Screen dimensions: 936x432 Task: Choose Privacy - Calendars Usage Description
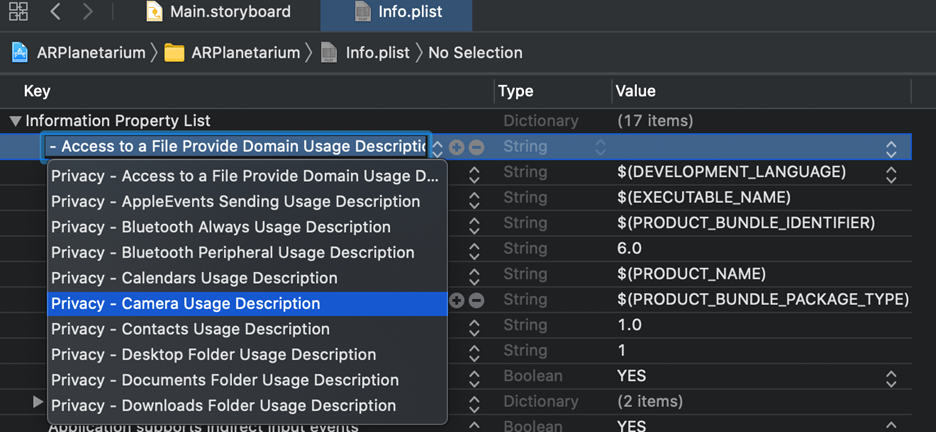247,278
